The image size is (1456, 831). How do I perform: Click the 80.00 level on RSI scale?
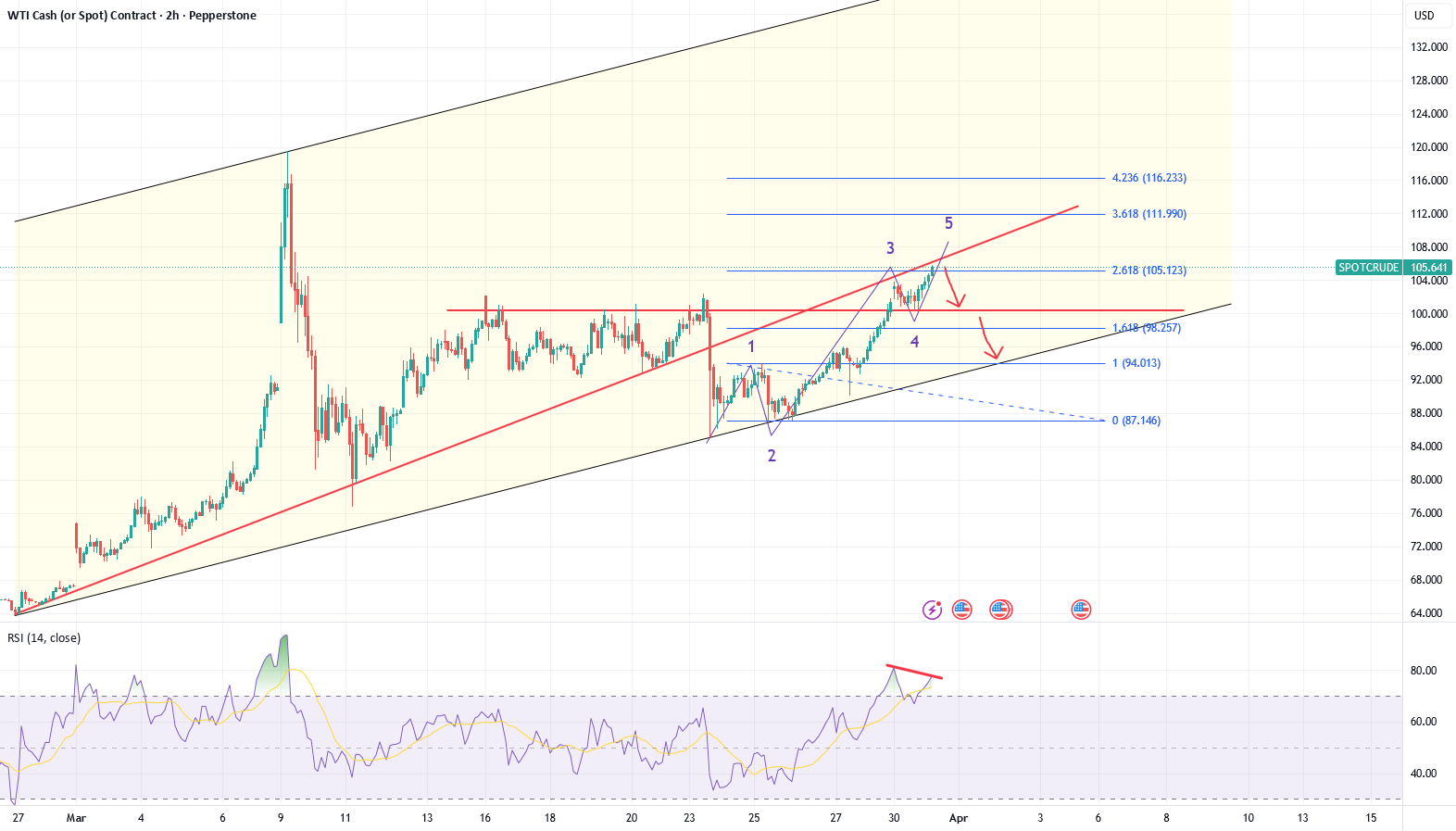click(1424, 671)
